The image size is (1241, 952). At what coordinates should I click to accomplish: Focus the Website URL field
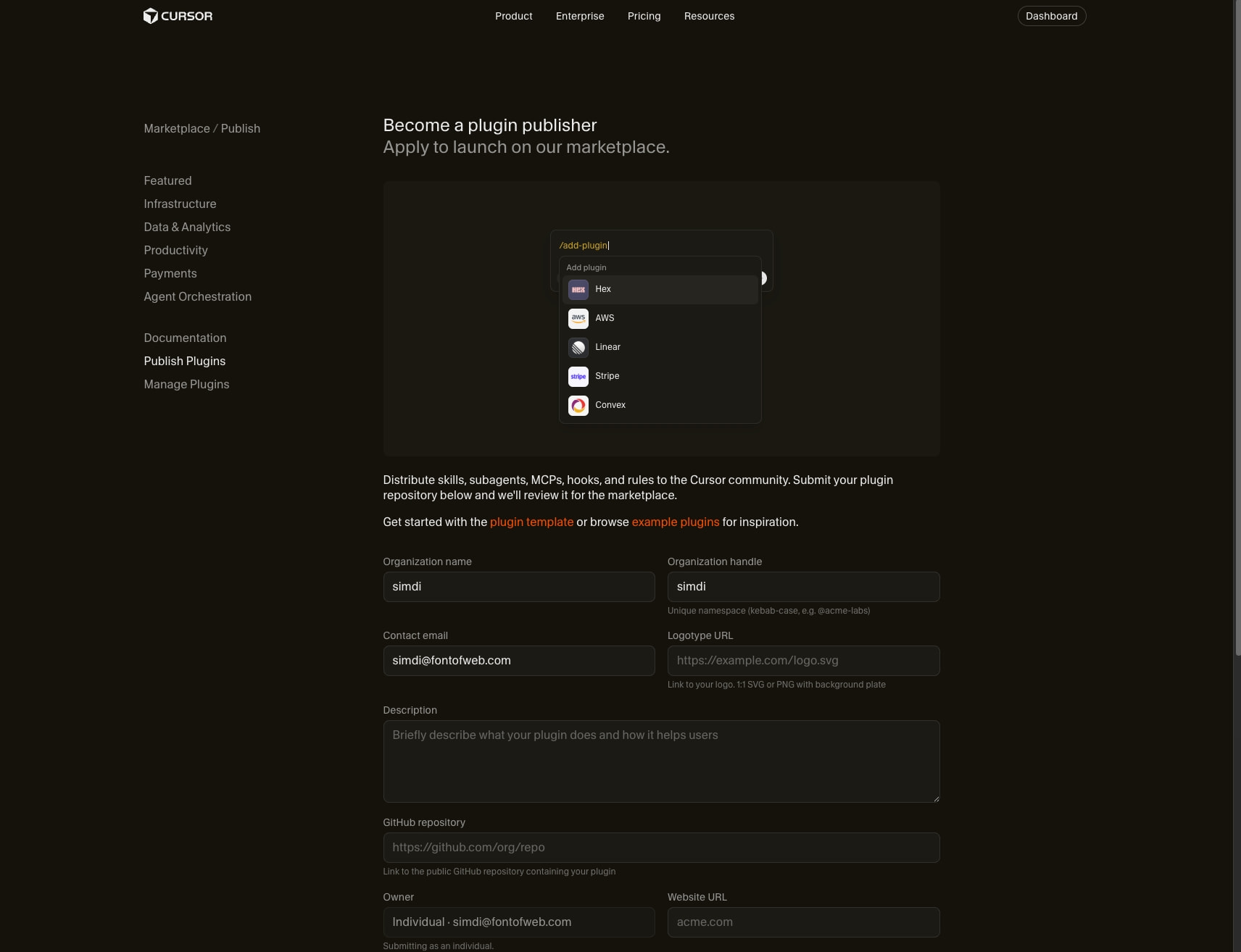(803, 922)
